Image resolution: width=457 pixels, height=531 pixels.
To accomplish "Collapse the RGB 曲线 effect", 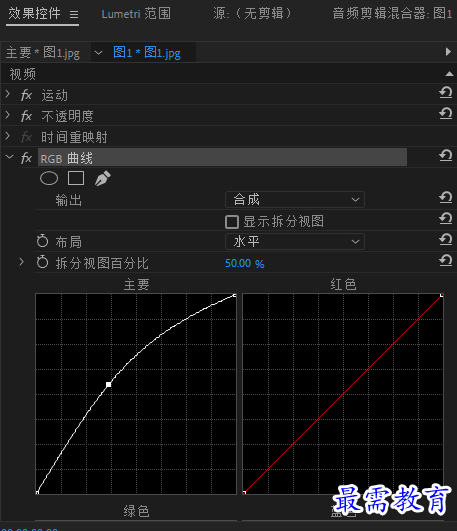I will pos(9,157).
